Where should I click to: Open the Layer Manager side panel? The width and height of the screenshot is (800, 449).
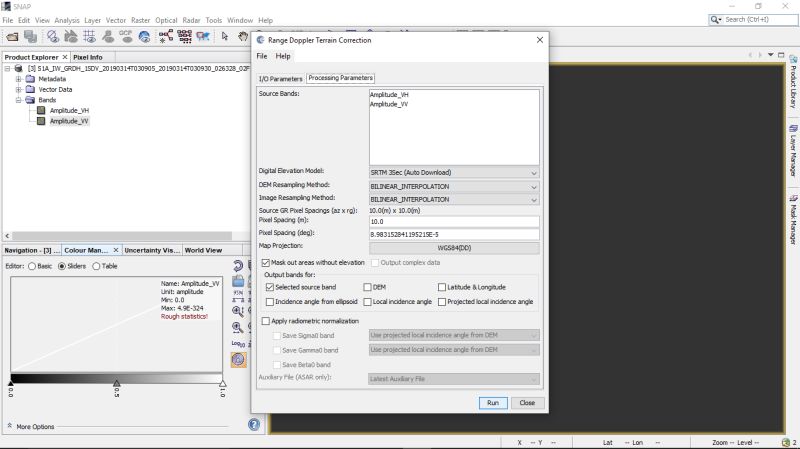[793, 151]
